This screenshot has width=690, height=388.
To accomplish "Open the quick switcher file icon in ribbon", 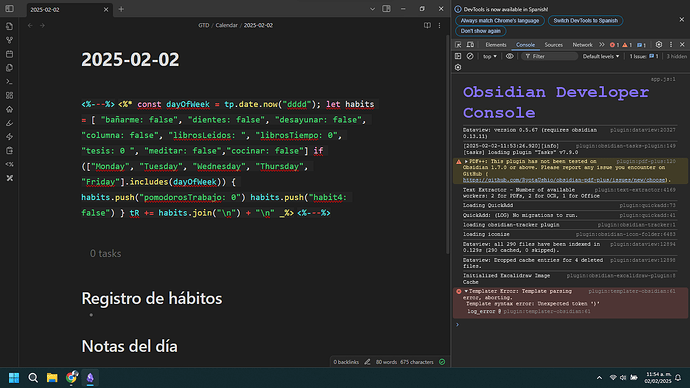I will (9, 26).
